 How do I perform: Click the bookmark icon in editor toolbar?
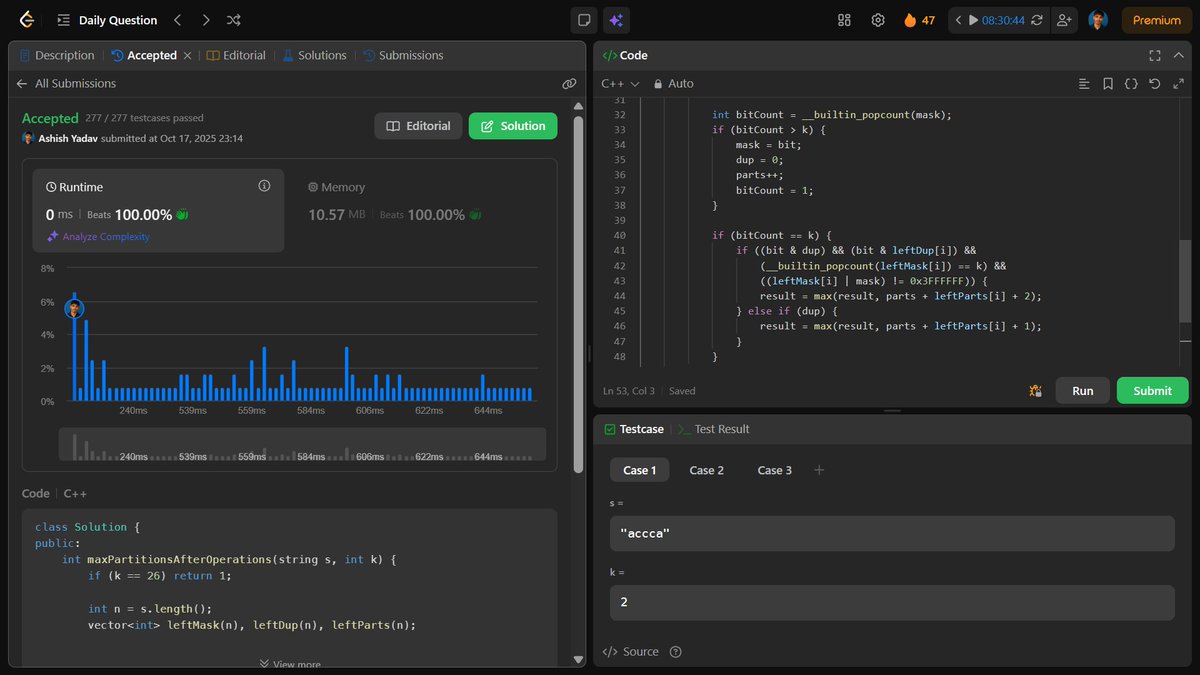coord(1108,84)
